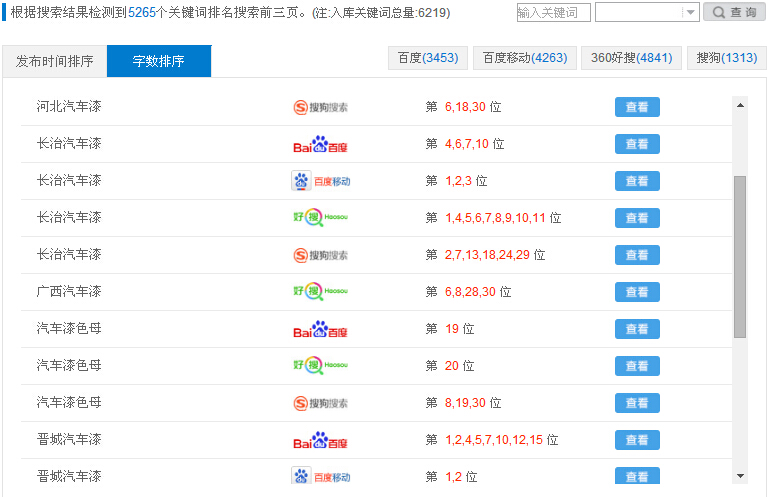Open 查看 for 长治汽车漆 rank 2,7,13,18,24,29
This screenshot has width=770, height=497.
pyautogui.click(x=637, y=255)
